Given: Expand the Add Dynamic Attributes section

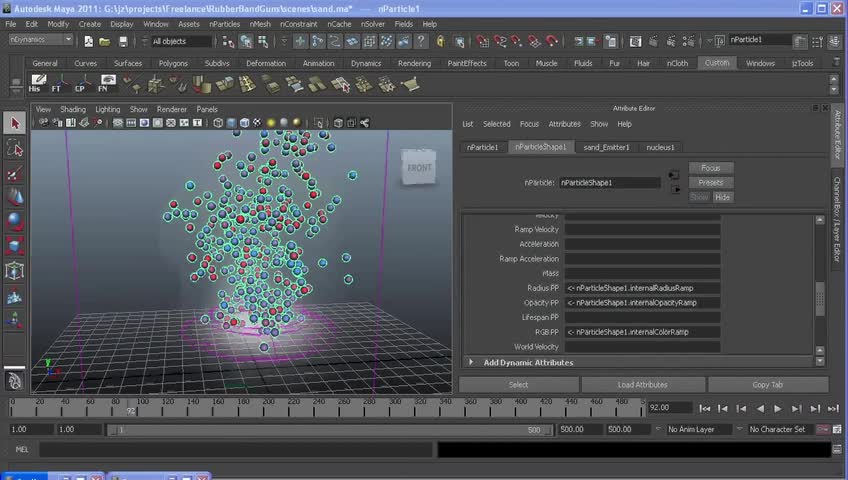Looking at the screenshot, I should click(528, 362).
